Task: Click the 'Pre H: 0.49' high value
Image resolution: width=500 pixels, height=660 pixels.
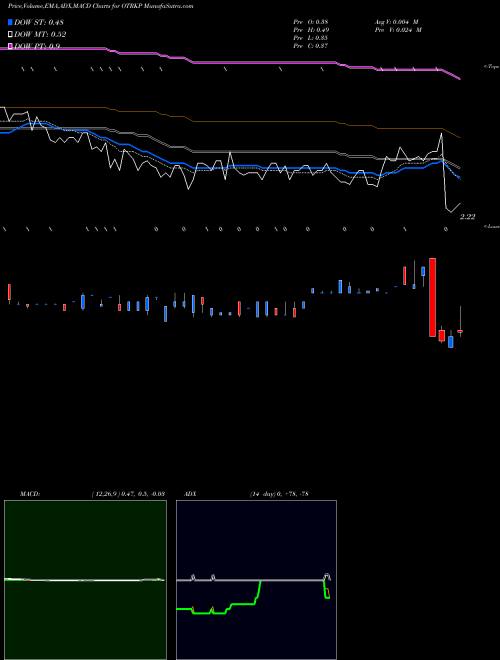Action: (311, 30)
